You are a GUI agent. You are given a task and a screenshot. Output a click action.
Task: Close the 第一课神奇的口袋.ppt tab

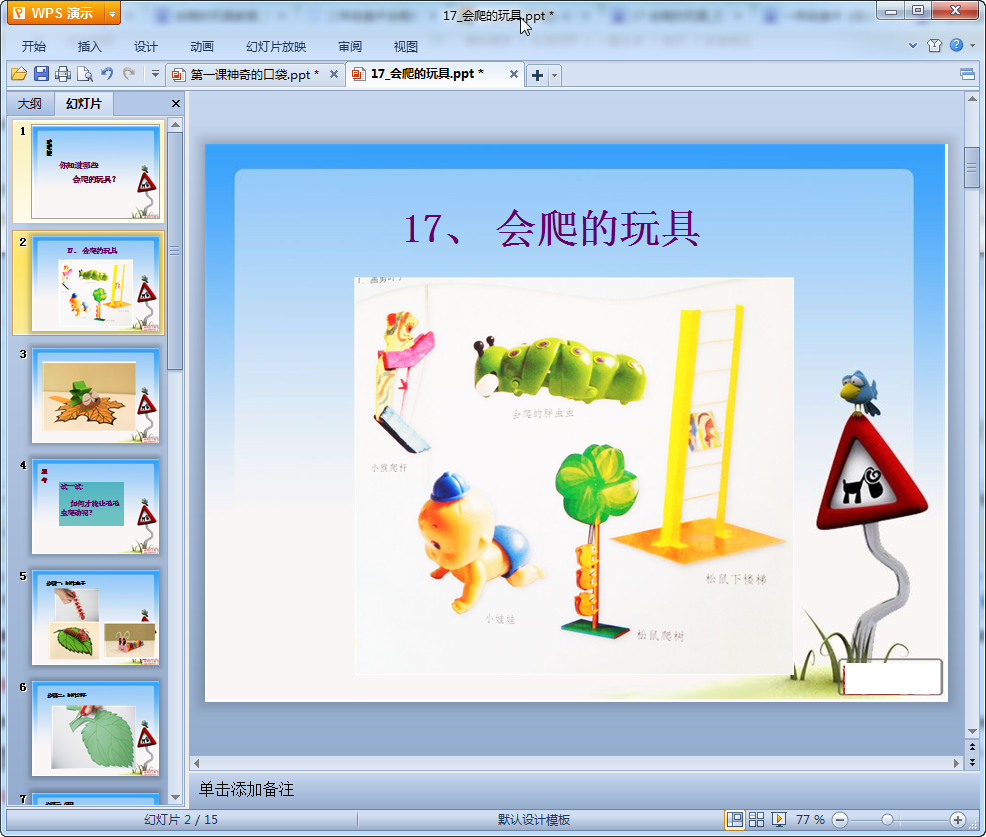pos(334,74)
